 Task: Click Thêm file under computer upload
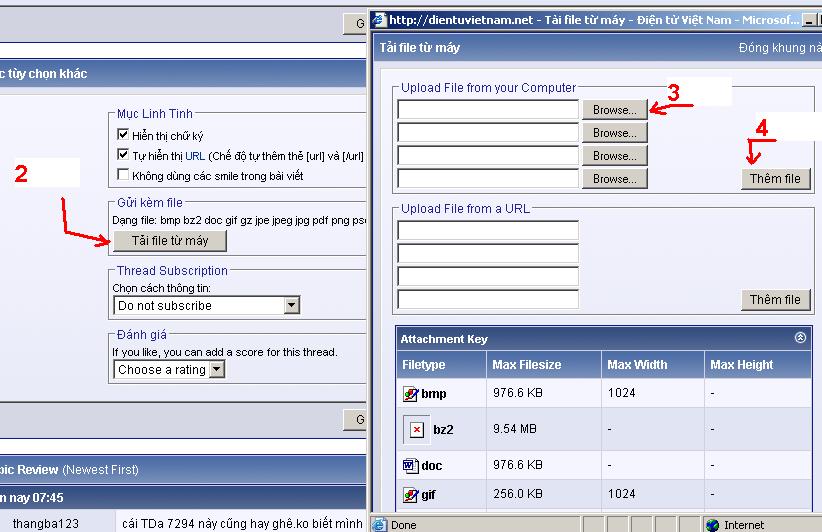(x=775, y=179)
